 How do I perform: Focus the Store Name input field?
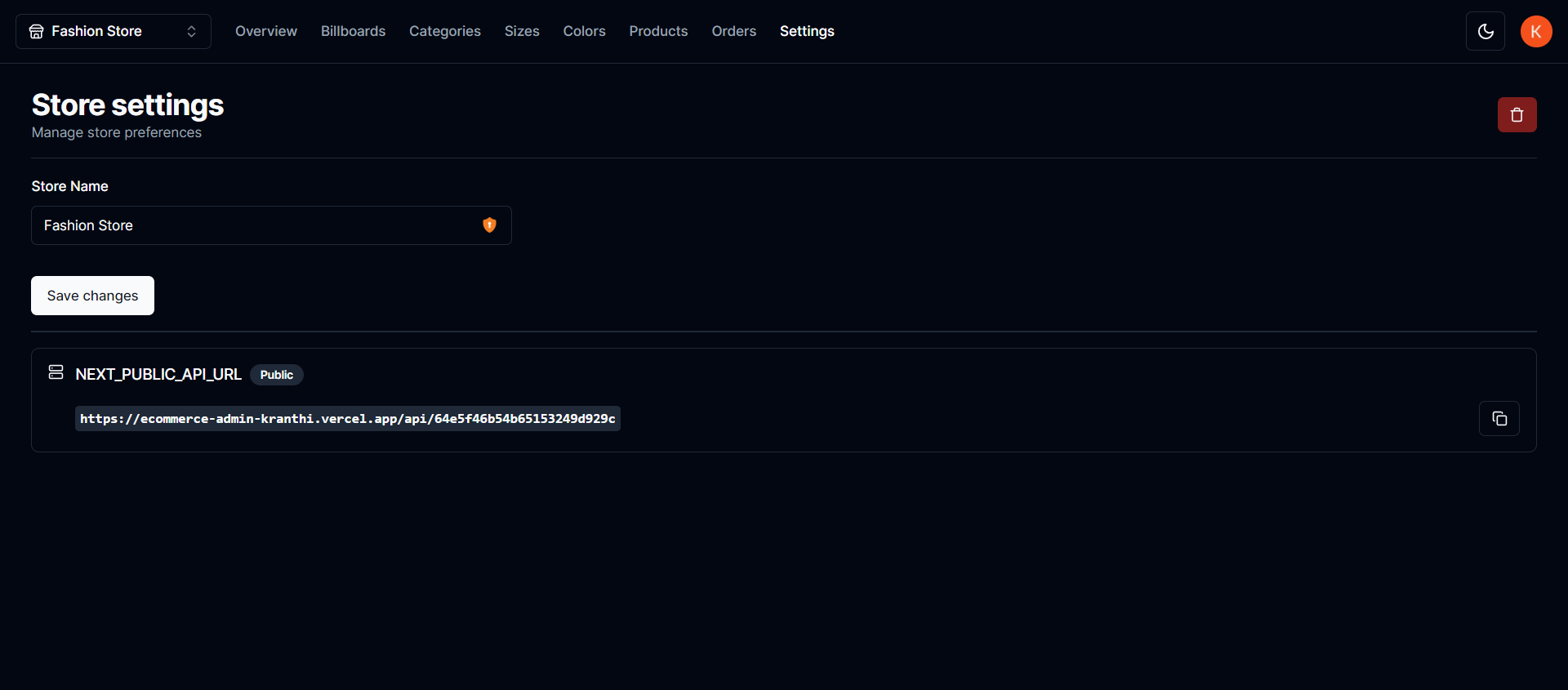[271, 225]
